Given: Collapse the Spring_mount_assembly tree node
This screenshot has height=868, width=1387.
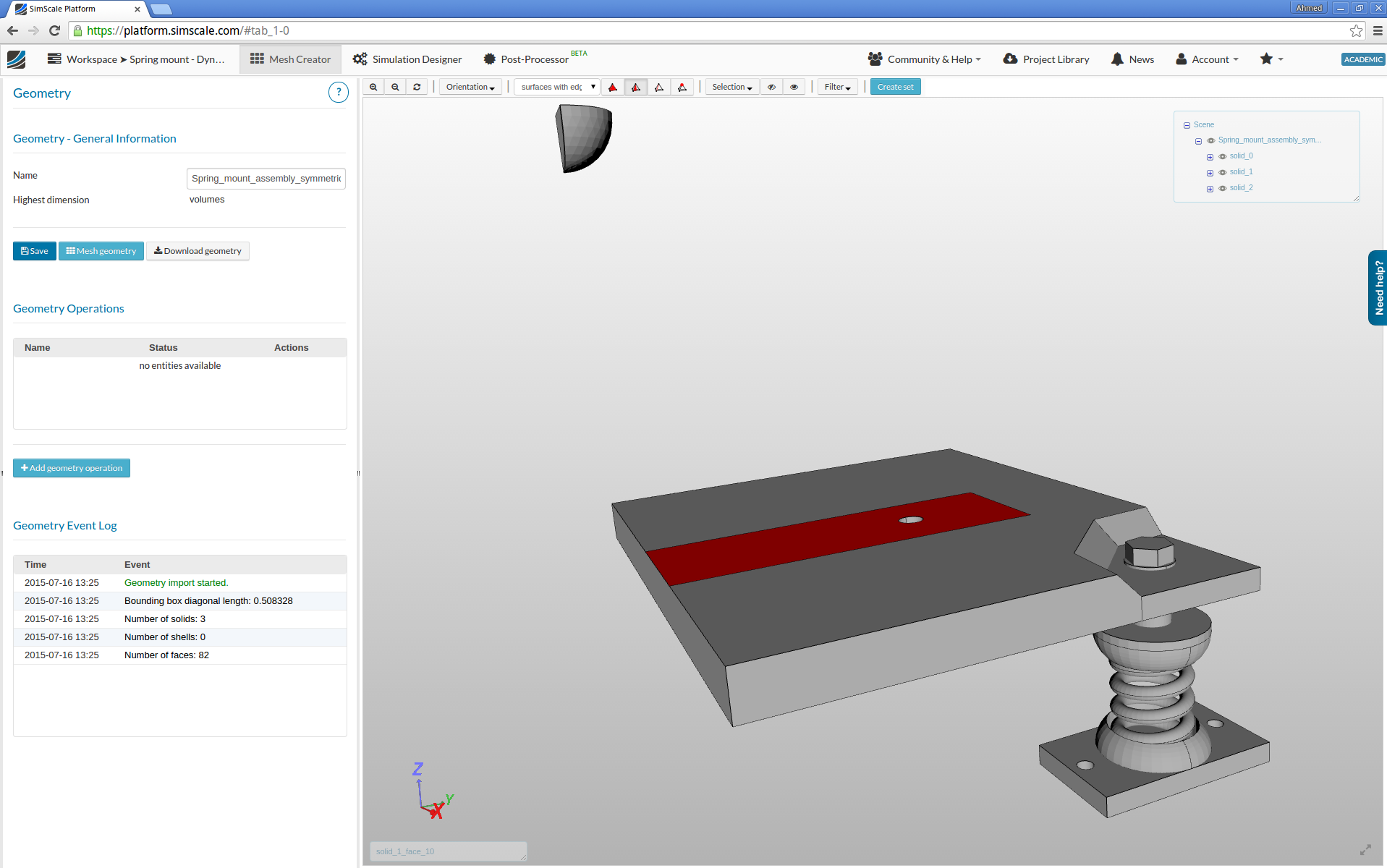Looking at the screenshot, I should click(1198, 141).
